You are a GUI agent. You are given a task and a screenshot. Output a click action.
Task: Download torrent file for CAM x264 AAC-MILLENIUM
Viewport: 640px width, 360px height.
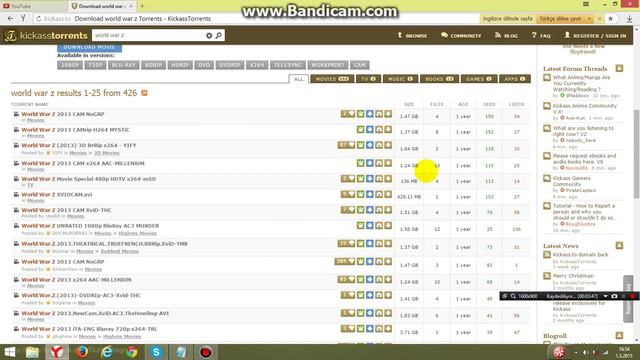388,163
